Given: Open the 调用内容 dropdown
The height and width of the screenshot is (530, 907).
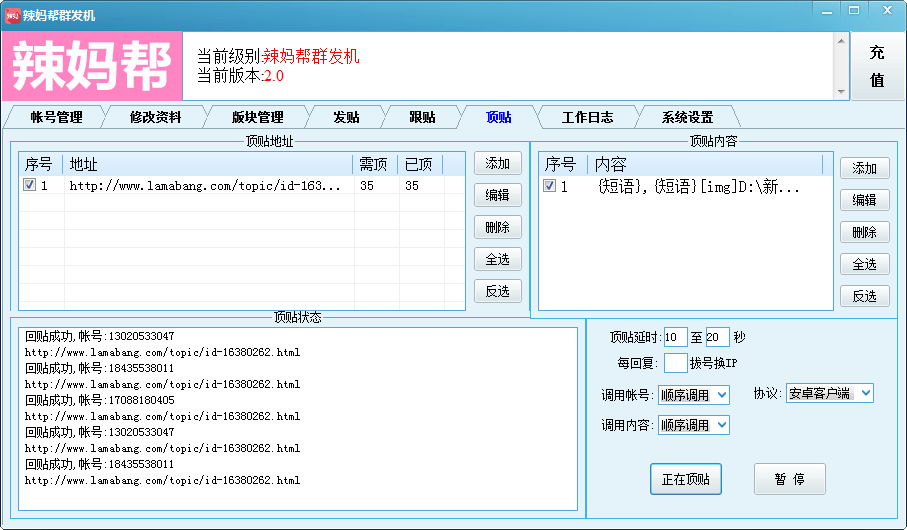Looking at the screenshot, I should (x=694, y=425).
